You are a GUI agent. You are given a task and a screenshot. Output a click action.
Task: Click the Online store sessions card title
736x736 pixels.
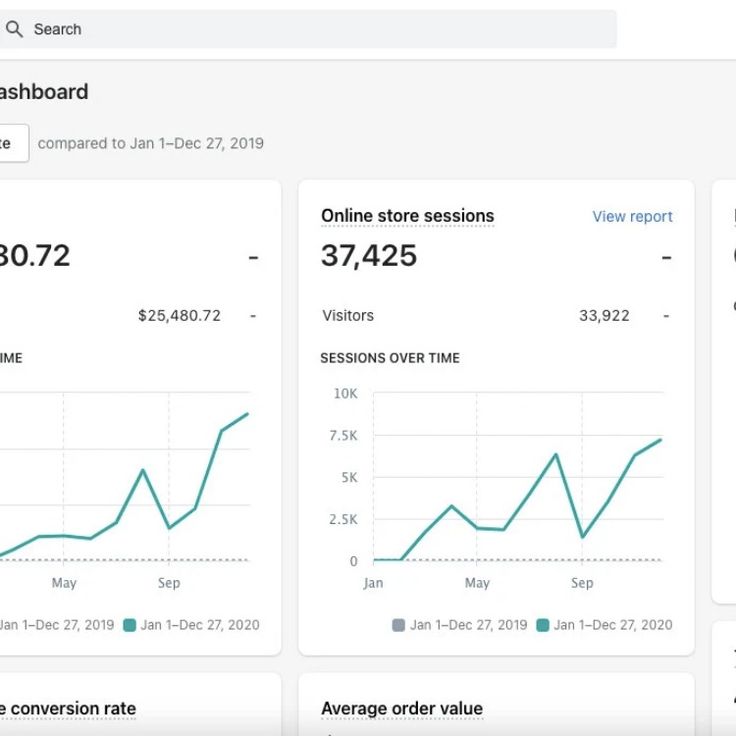click(407, 216)
